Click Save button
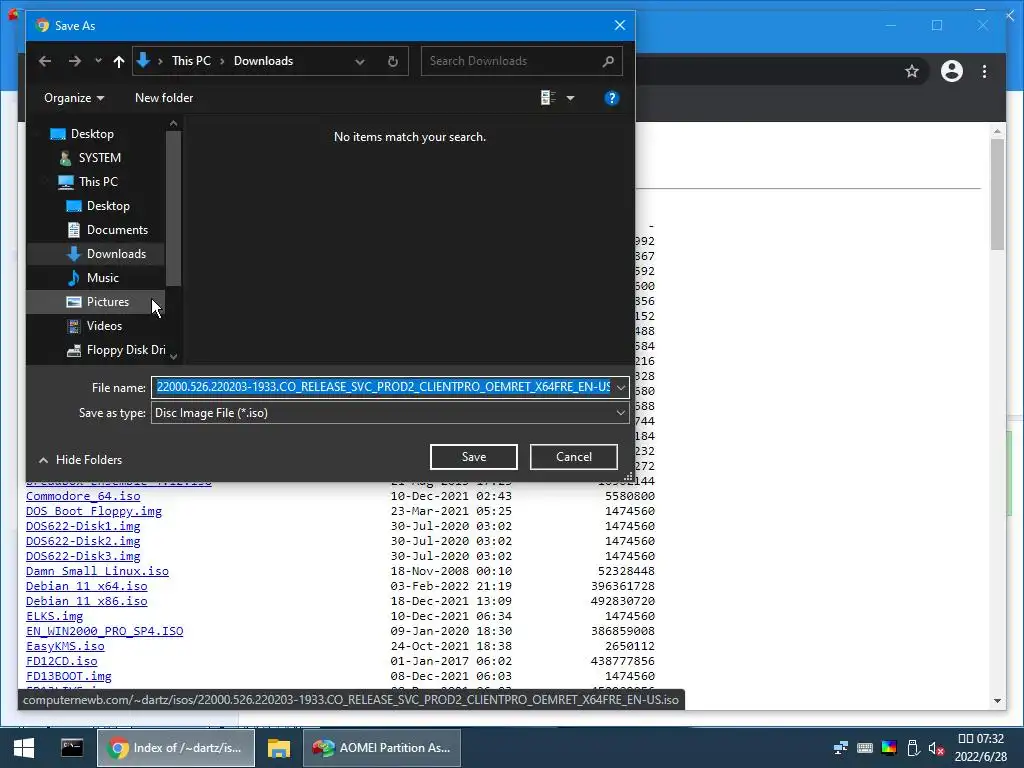 [x=473, y=457]
